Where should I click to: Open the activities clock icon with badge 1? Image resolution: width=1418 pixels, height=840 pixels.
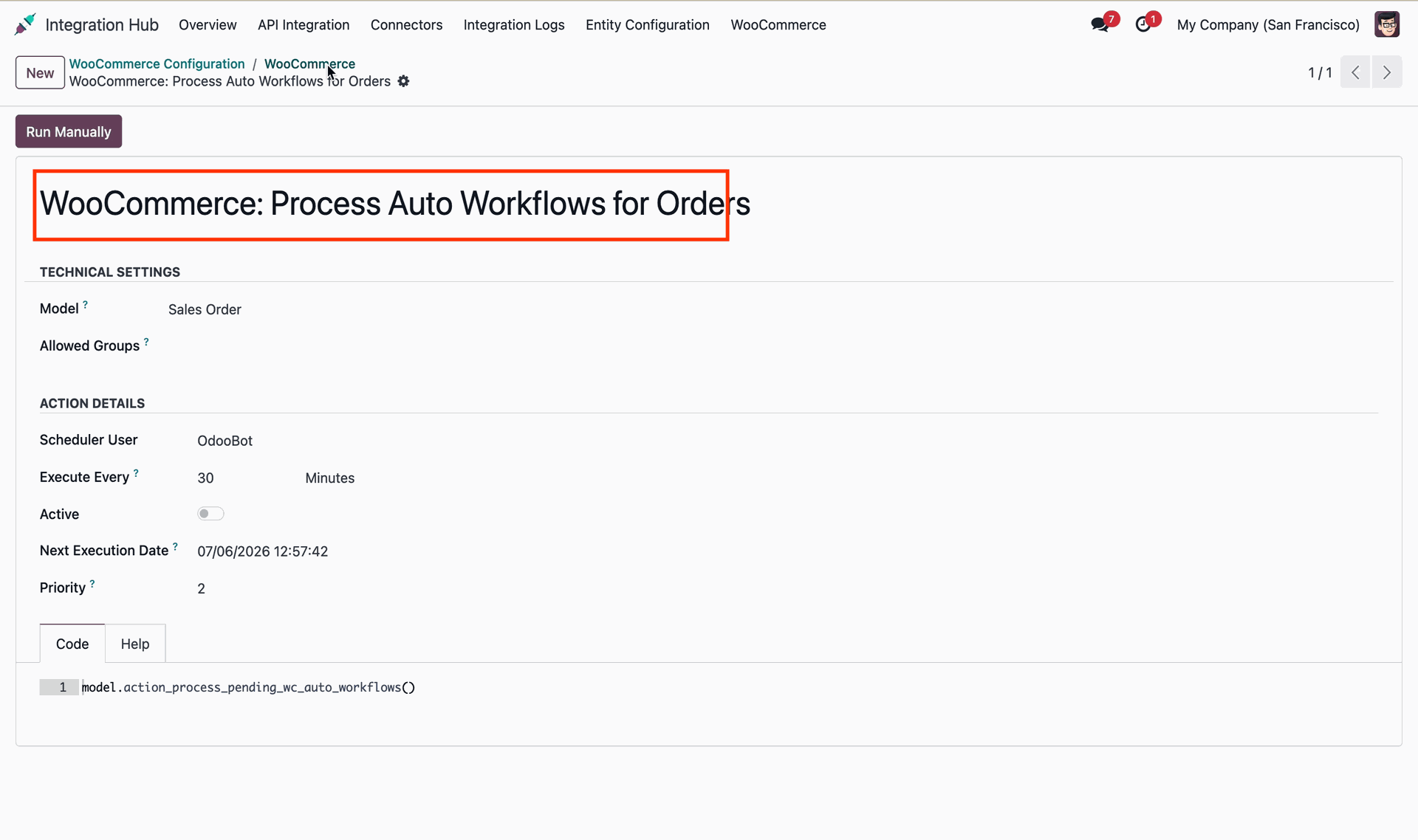[x=1143, y=24]
